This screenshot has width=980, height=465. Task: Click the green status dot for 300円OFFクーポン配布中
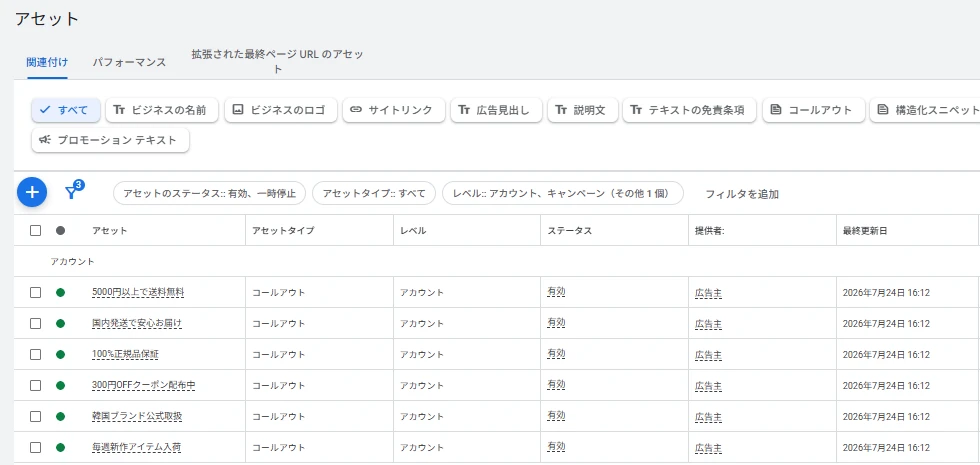pos(60,385)
